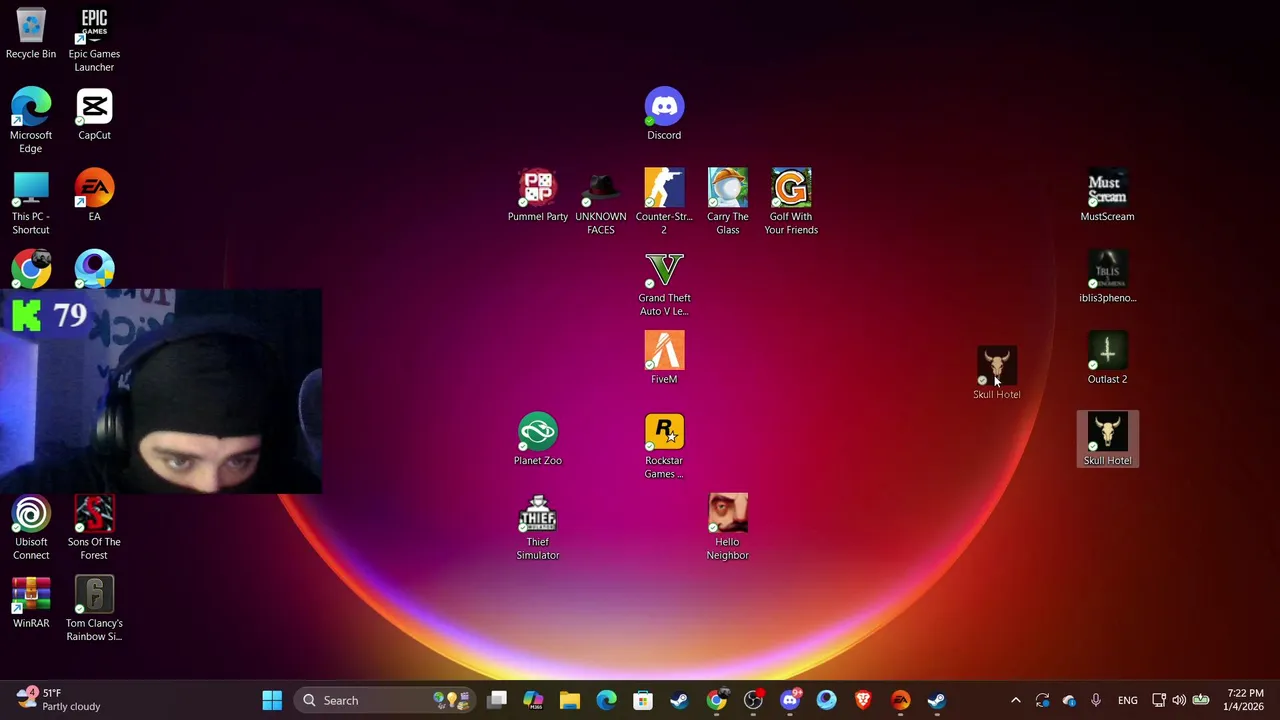
Task: Select the Pummel Party game icon
Action: pos(538,195)
